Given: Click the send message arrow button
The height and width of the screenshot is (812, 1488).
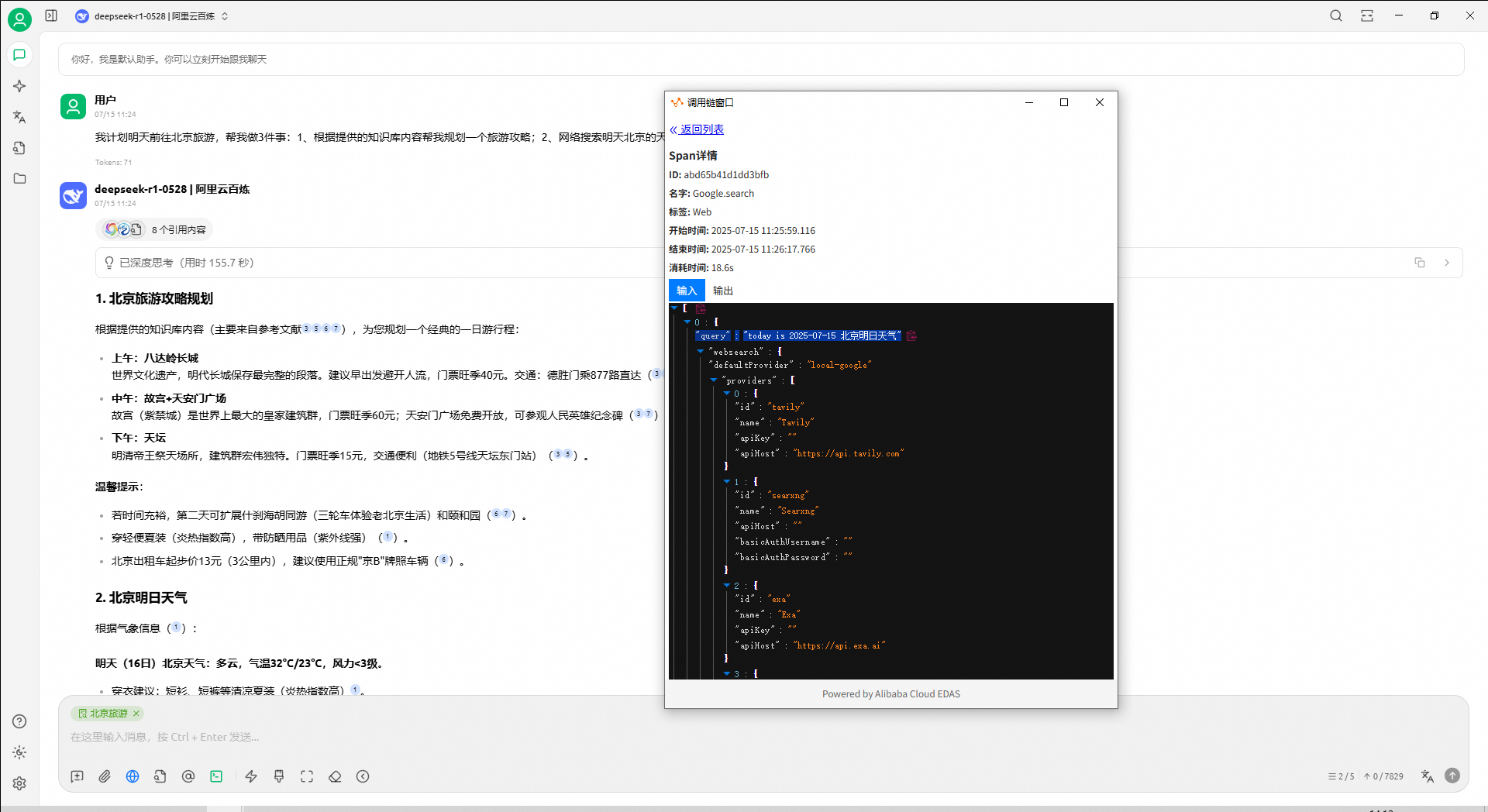Looking at the screenshot, I should [x=1452, y=776].
